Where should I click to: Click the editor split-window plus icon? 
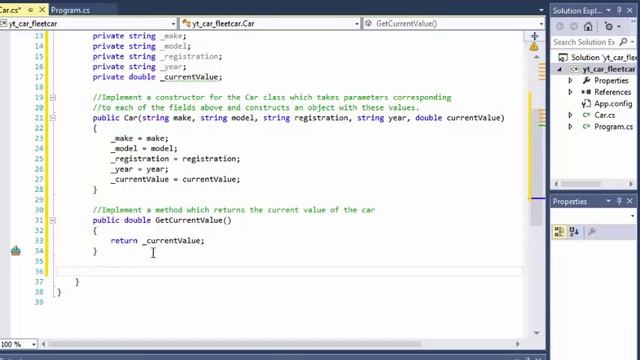click(x=534, y=36)
